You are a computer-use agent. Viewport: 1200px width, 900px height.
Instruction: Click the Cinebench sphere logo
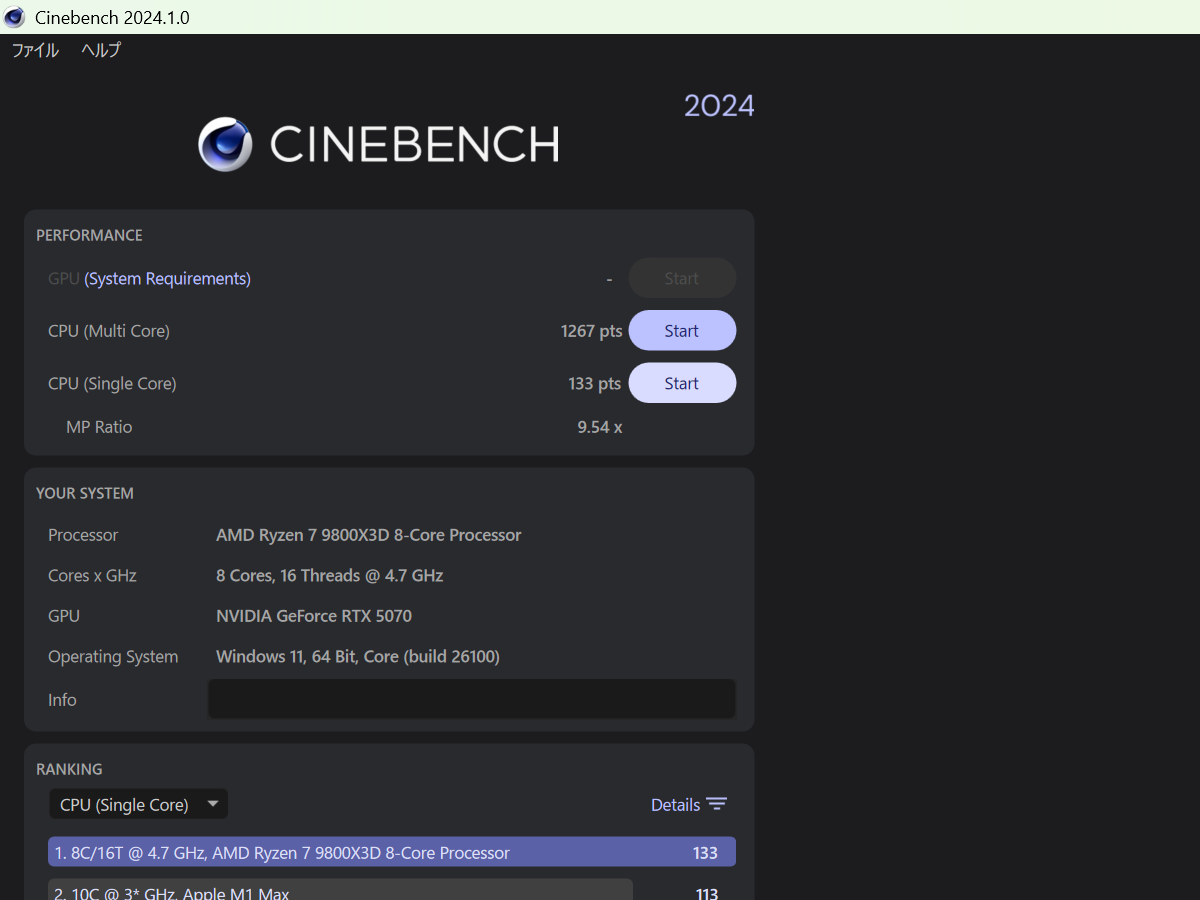(x=225, y=144)
